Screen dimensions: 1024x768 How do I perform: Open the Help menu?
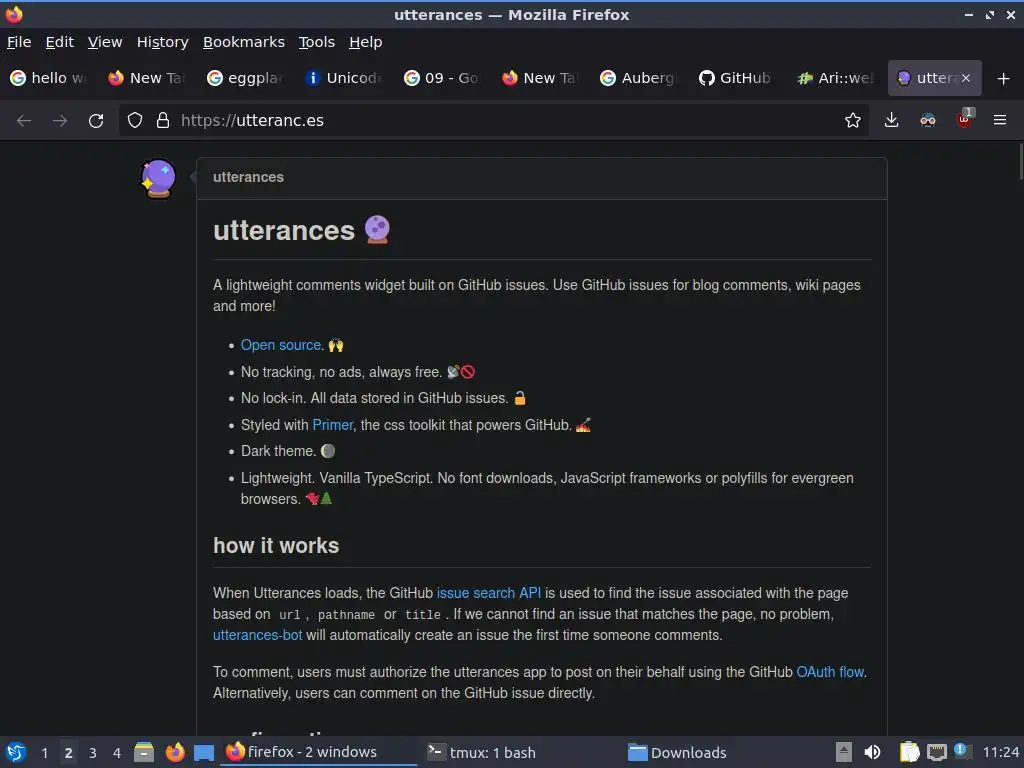[x=366, y=42]
